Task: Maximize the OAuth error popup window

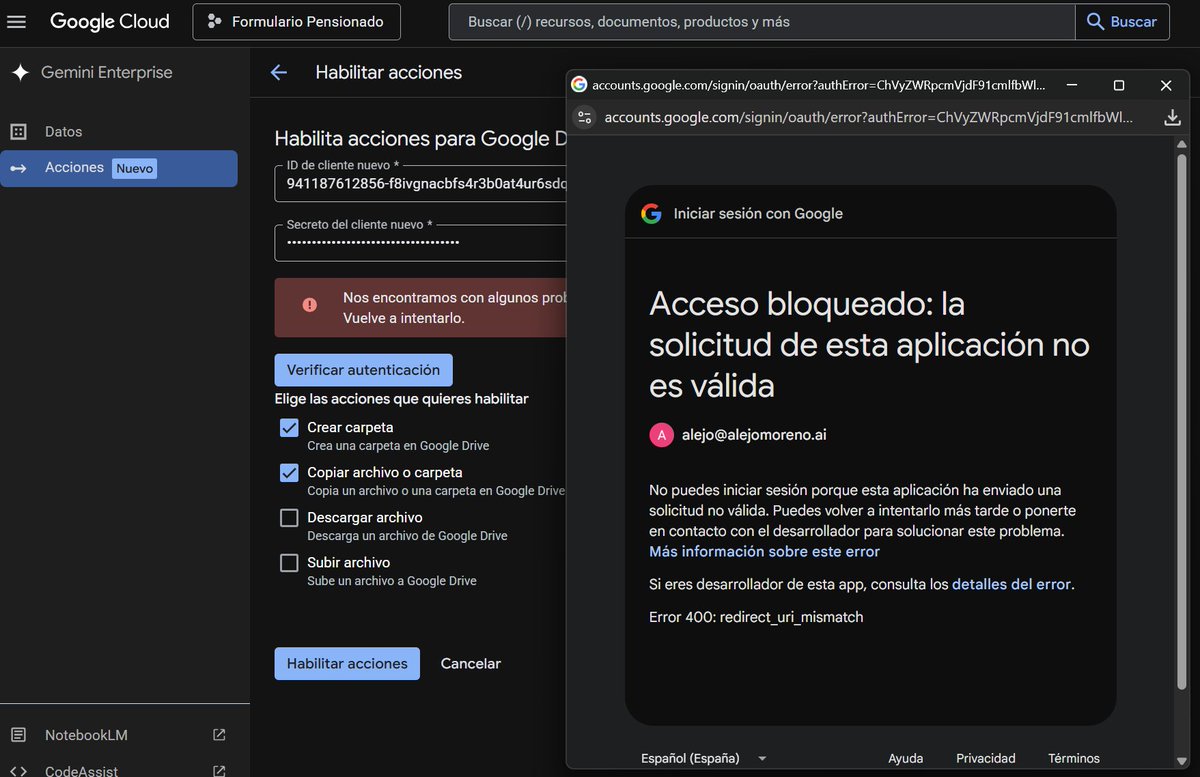Action: [1119, 85]
